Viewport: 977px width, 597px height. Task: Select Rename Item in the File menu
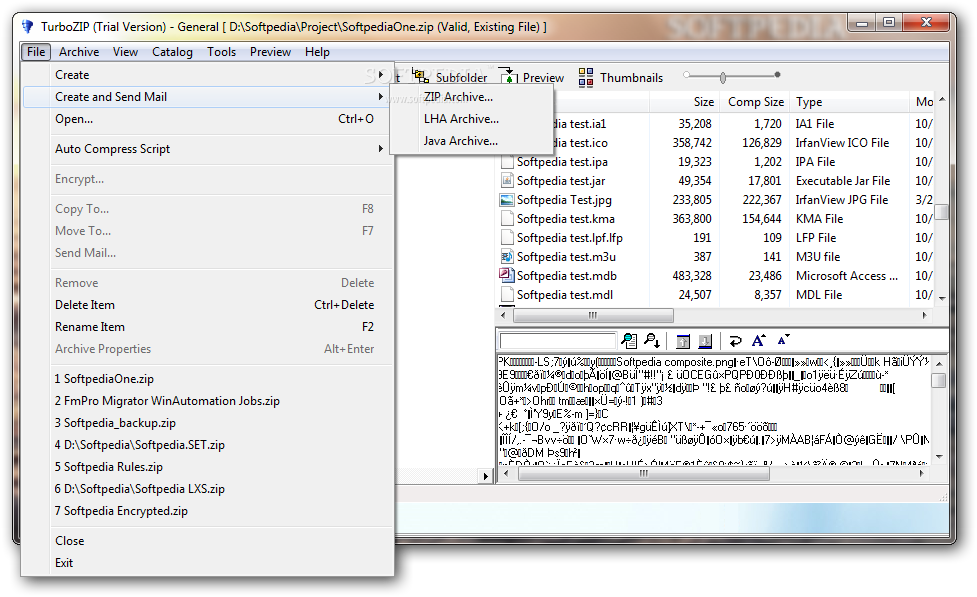207,327
